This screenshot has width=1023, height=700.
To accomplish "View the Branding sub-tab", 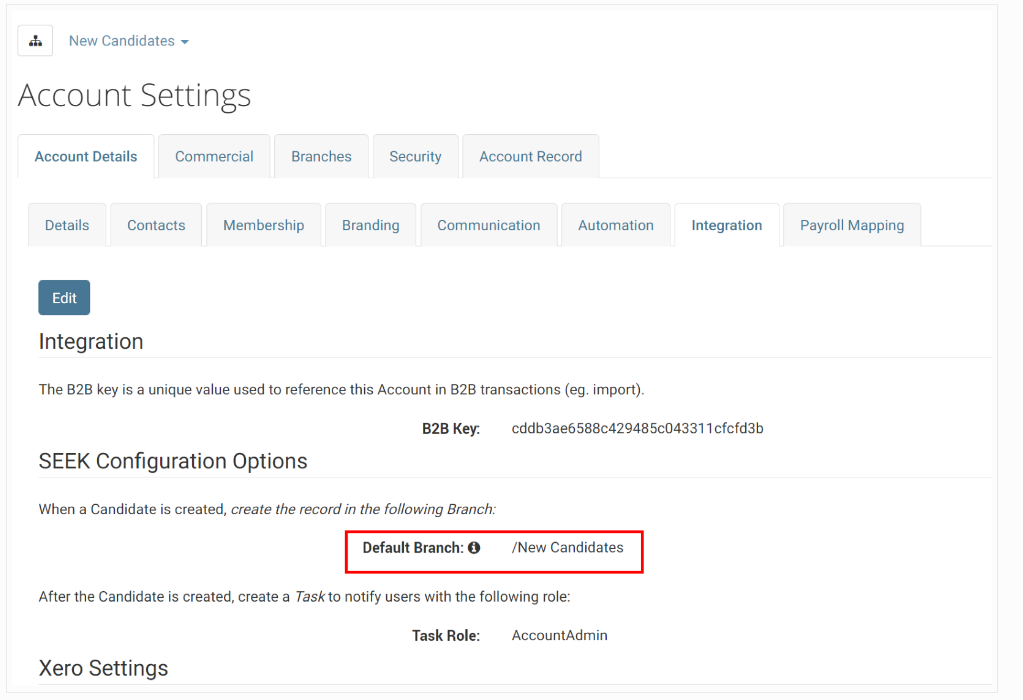I will pyautogui.click(x=370, y=225).
